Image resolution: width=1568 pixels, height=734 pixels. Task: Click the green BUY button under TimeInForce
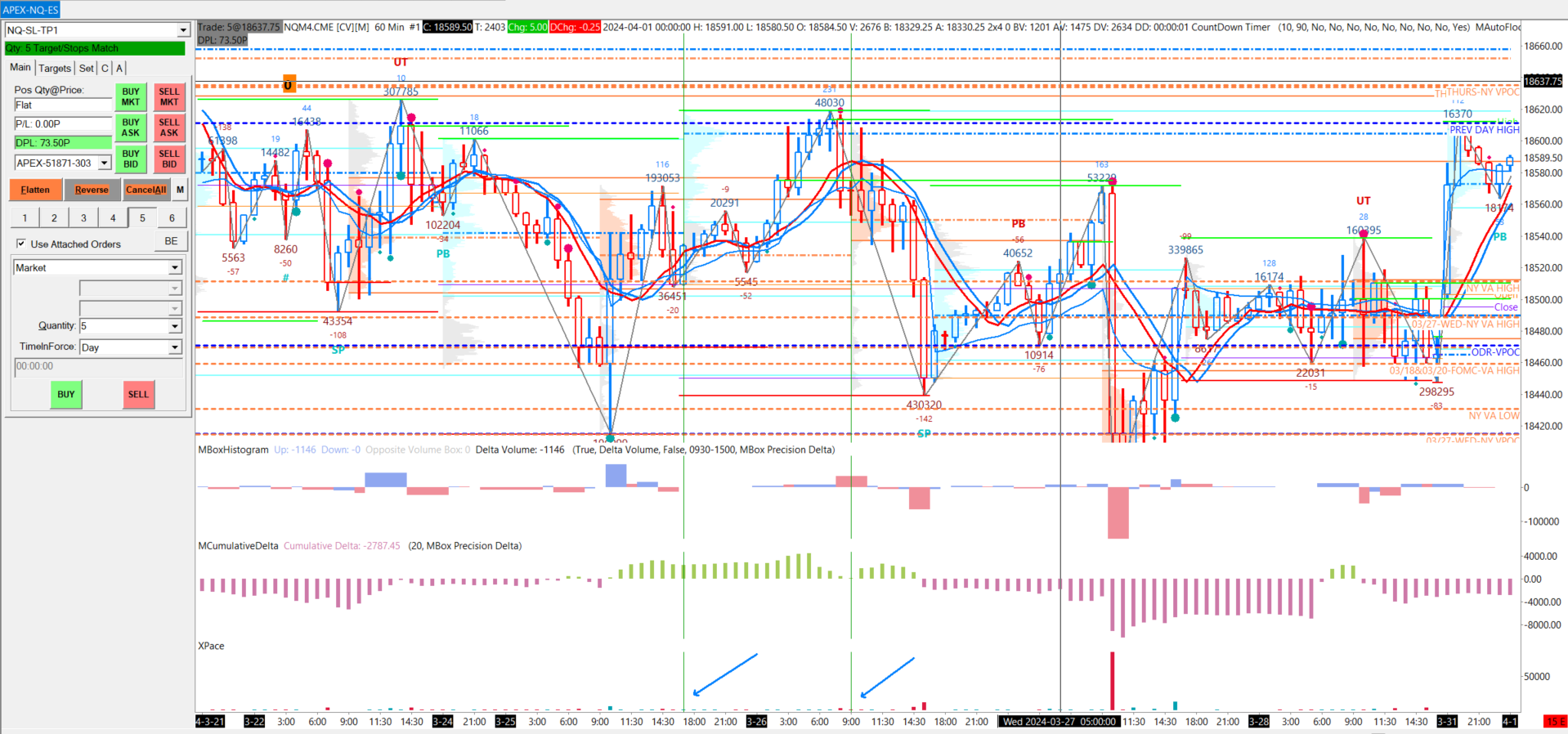point(66,394)
